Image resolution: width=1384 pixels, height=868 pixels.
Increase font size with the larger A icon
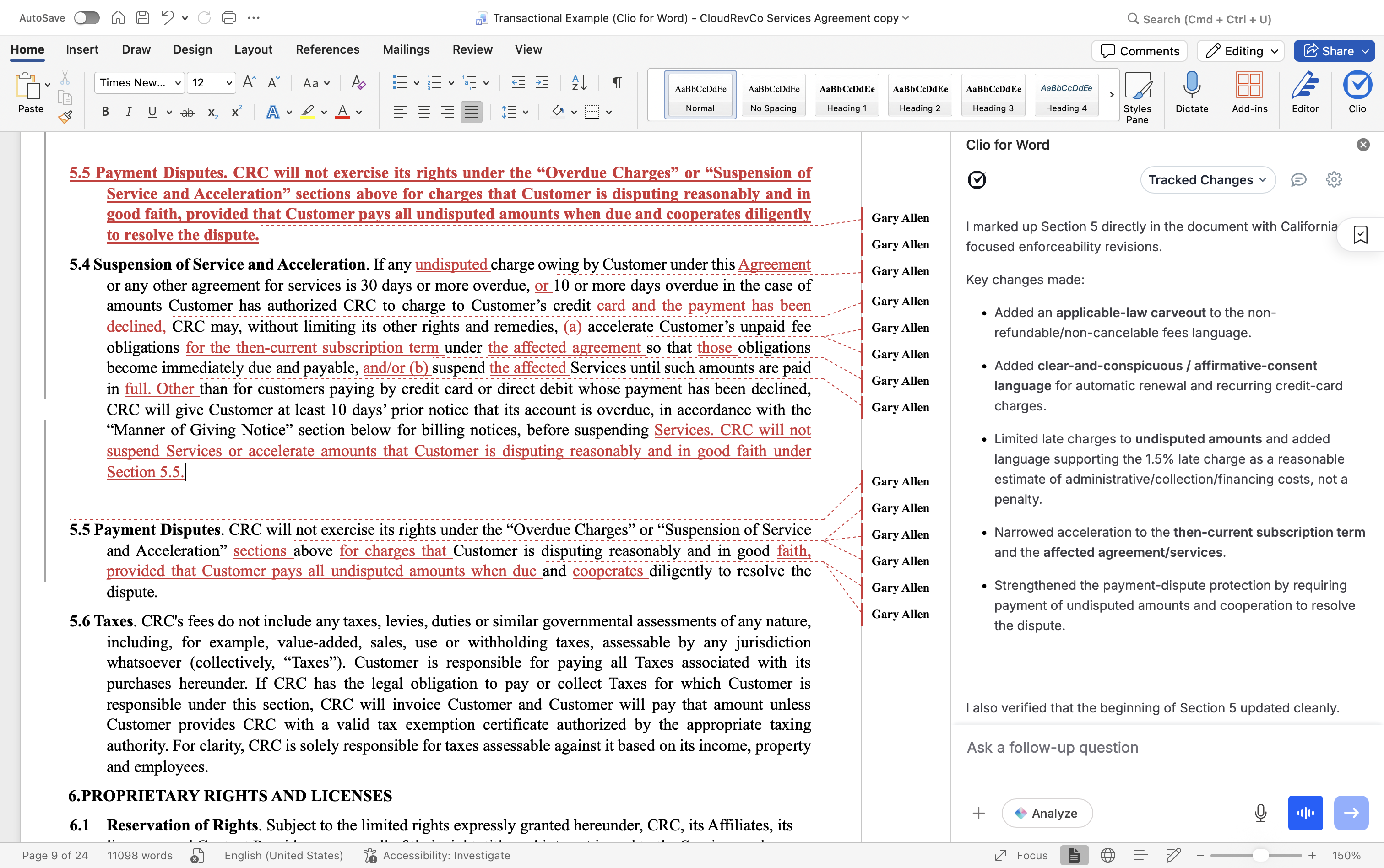[249, 83]
